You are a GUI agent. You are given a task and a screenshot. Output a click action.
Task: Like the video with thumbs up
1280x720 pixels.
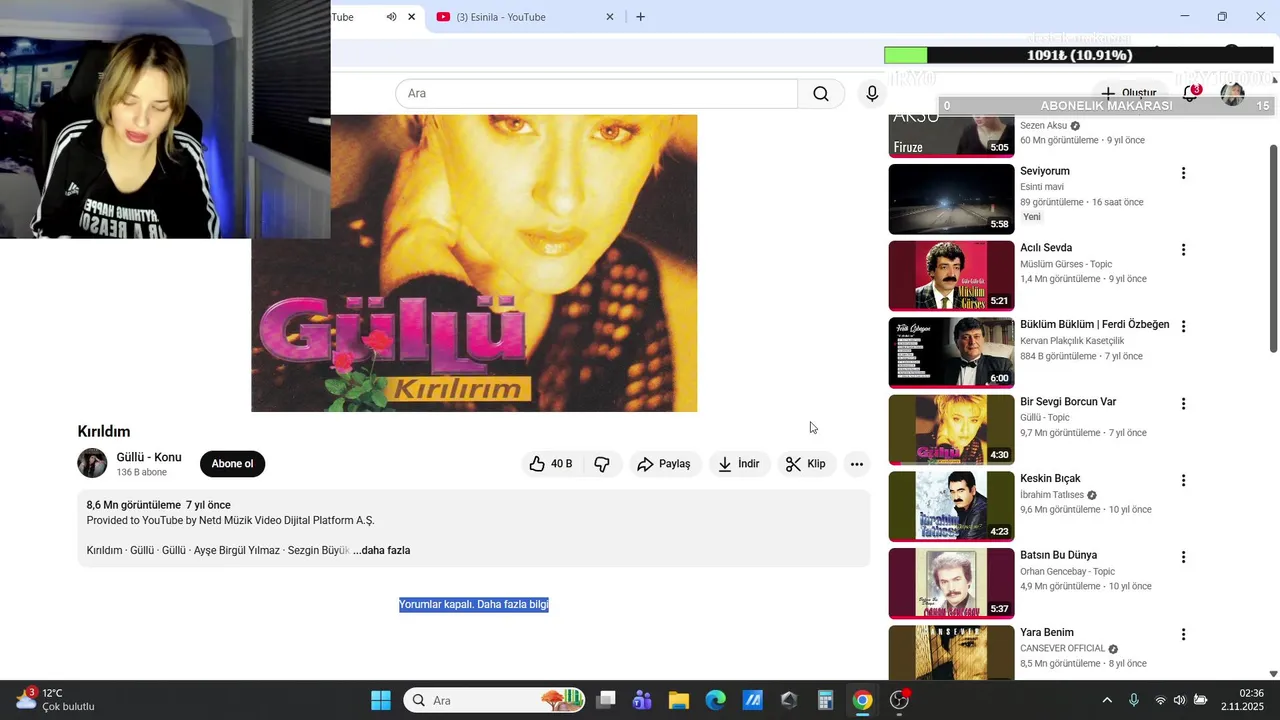[551, 464]
